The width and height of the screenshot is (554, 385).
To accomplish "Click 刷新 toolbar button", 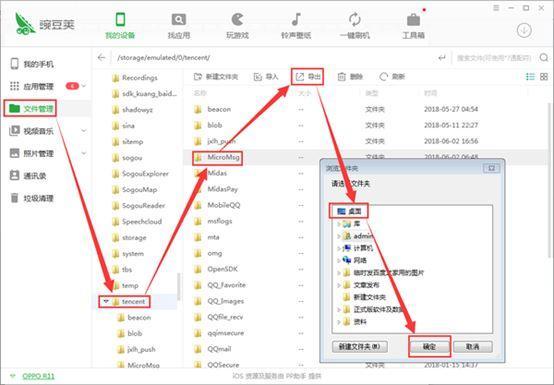I will (392, 77).
